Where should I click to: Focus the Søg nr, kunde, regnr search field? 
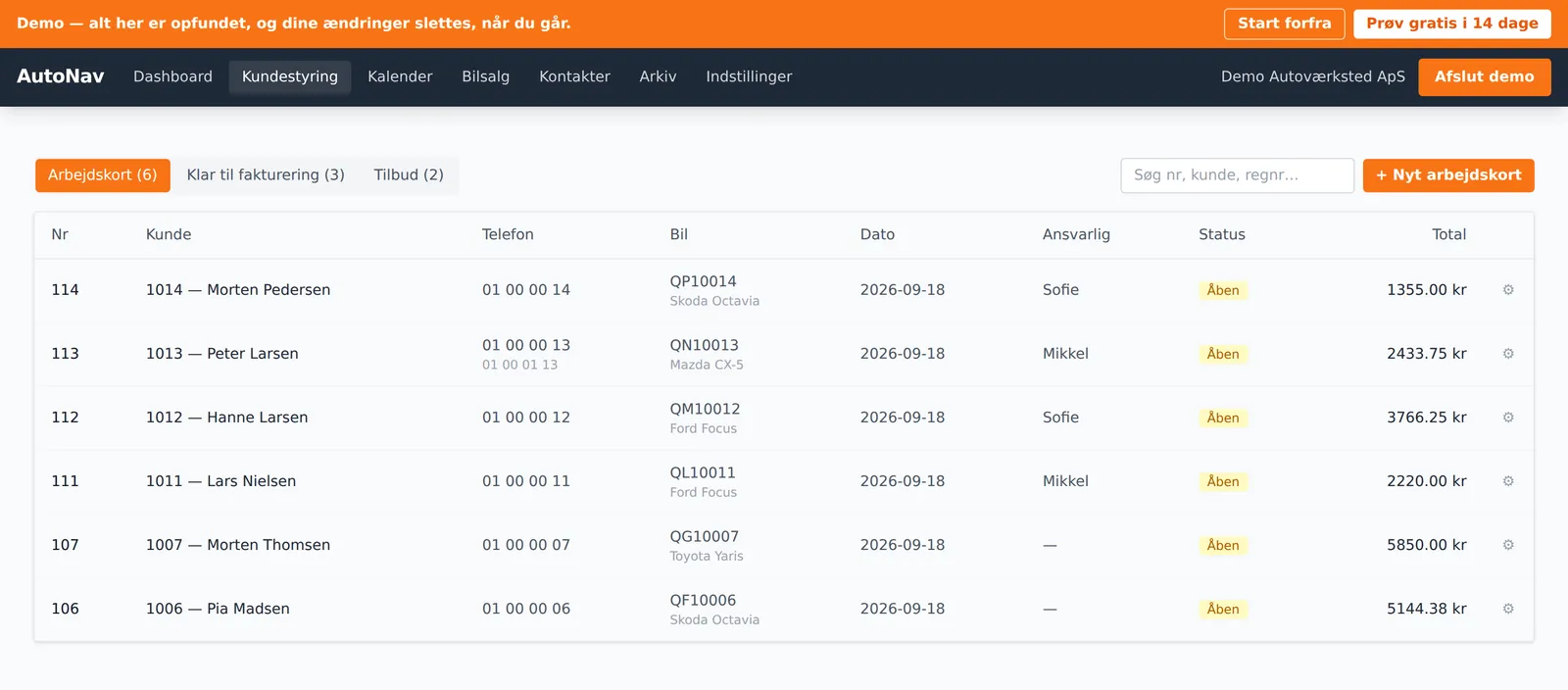tap(1237, 175)
